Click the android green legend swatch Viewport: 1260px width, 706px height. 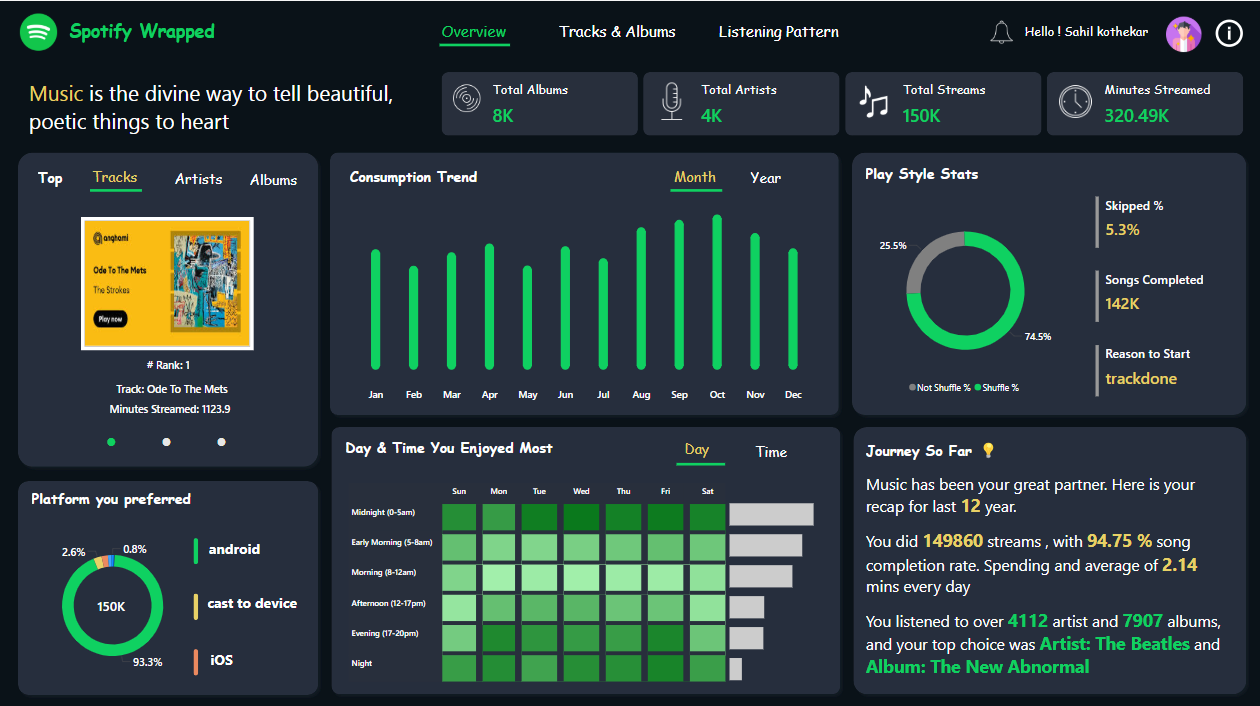[x=196, y=550]
